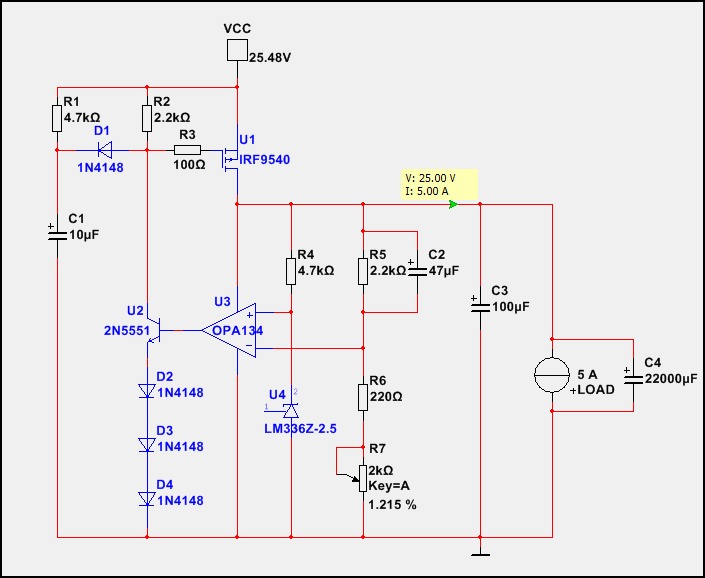This screenshot has width=705, height=578.
Task: Select resistor R4 symbol
Action: point(291,271)
